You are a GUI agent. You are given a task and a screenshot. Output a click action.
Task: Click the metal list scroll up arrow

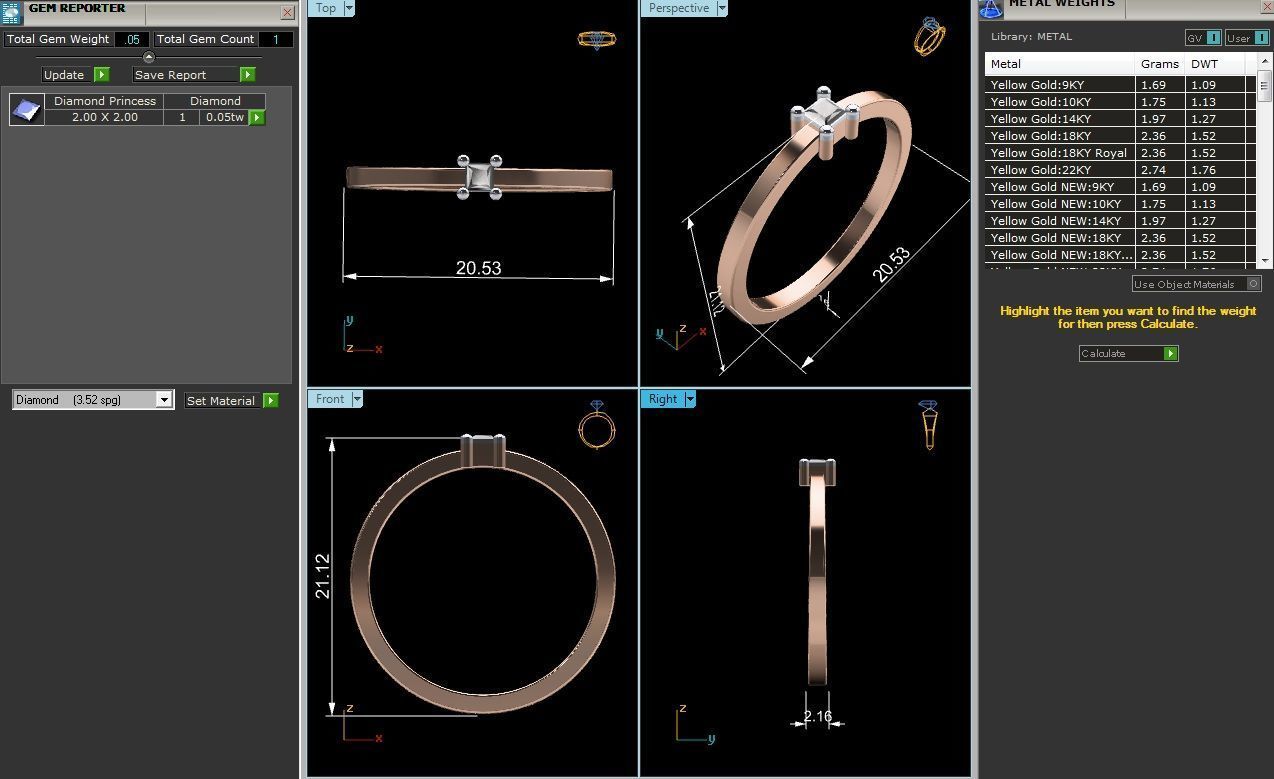(x=1265, y=60)
